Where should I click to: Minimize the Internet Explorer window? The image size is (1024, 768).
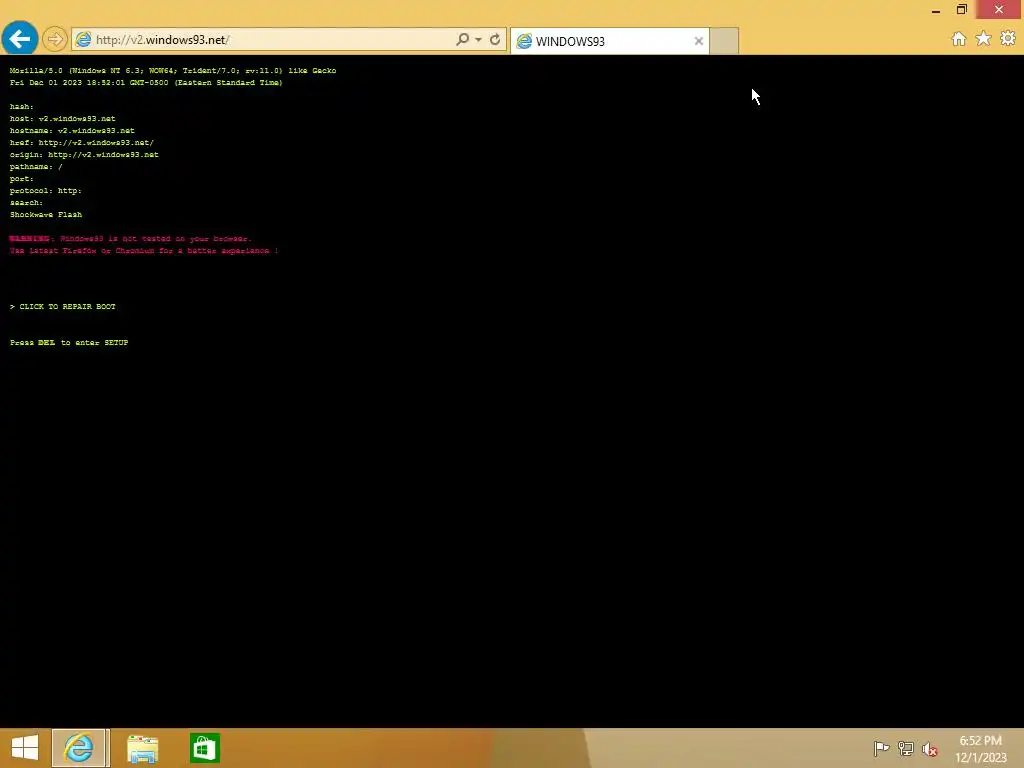coord(936,10)
